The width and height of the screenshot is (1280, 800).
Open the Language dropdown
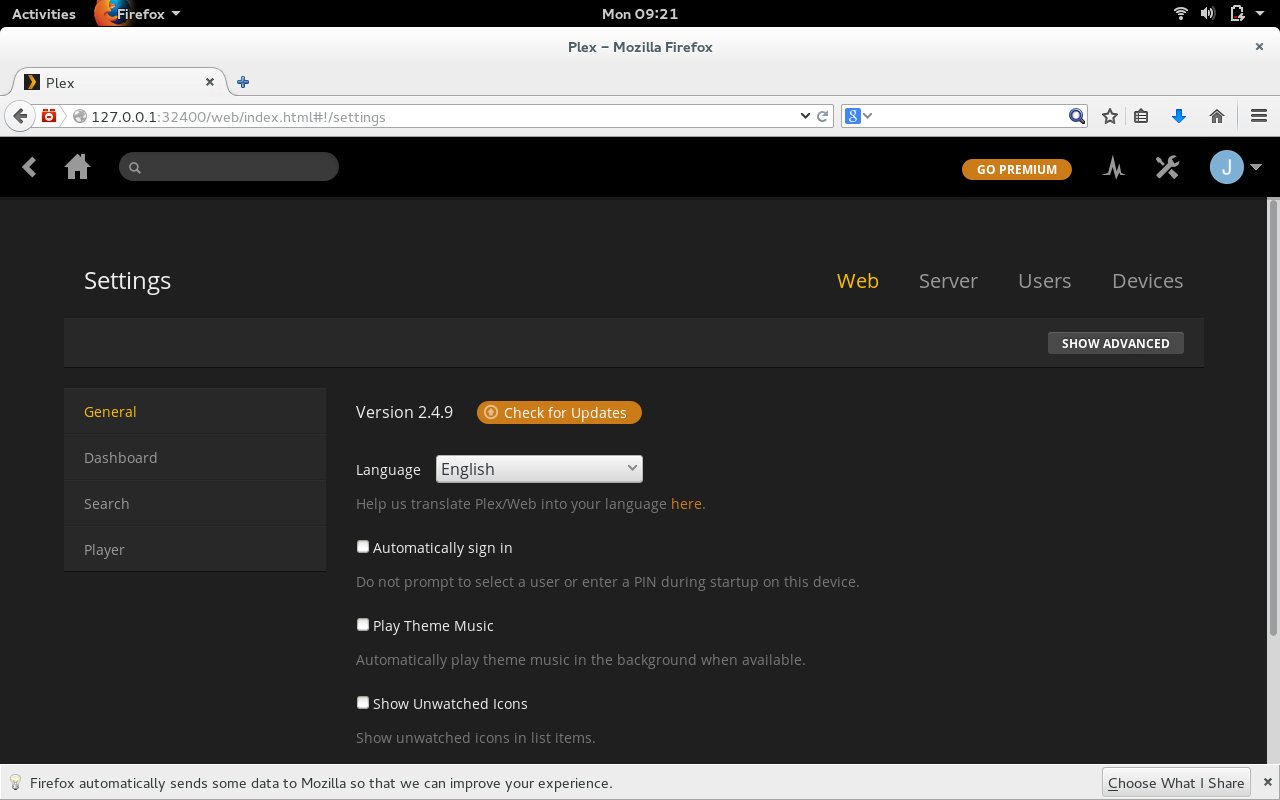pos(539,469)
